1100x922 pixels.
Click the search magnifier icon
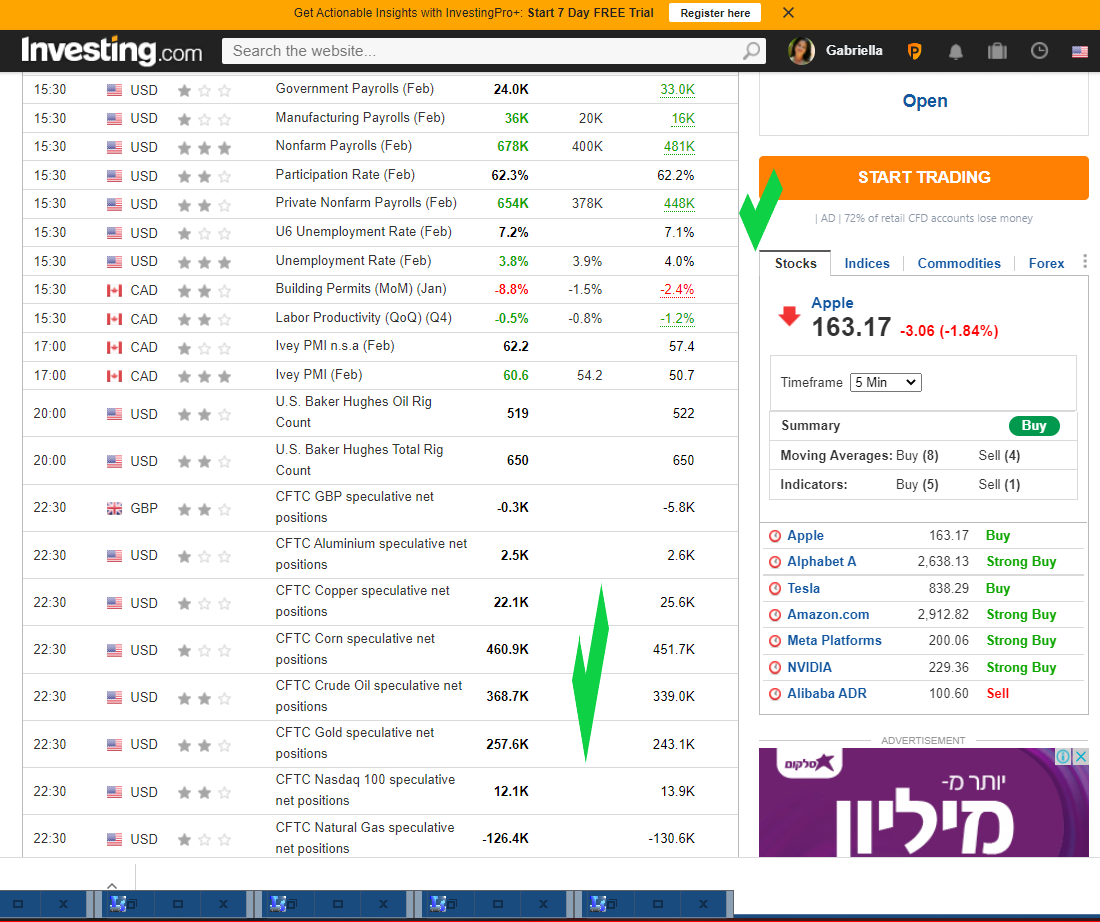tap(751, 51)
